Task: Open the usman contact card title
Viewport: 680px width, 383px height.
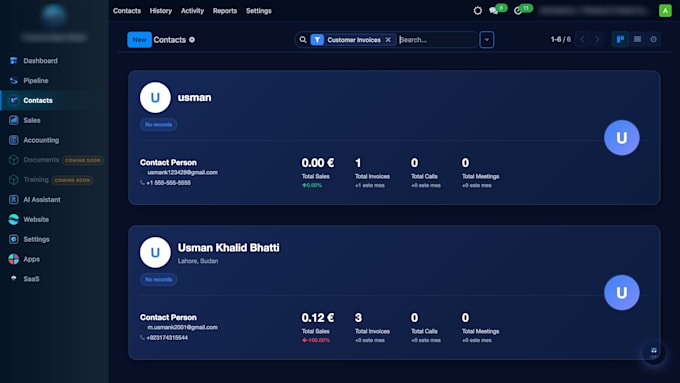Action: (194, 98)
